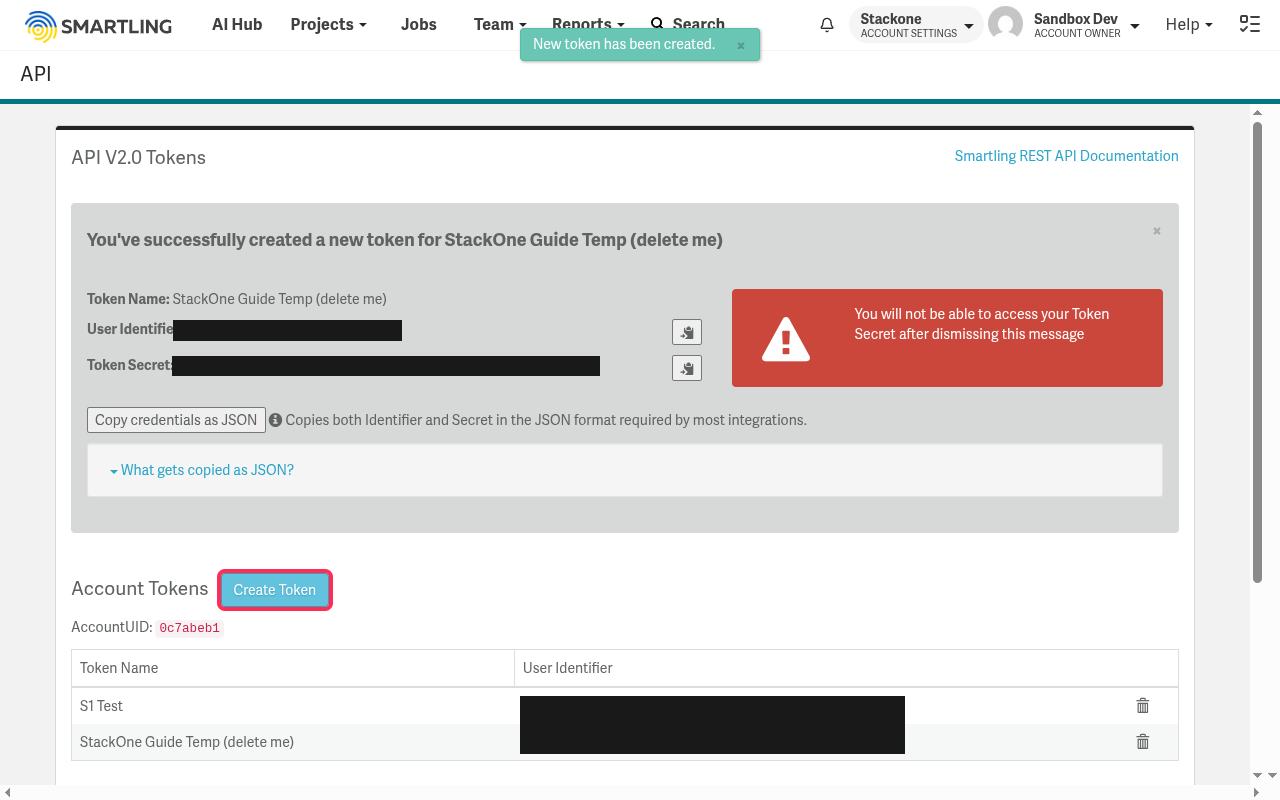Copy the Token Secret to clipboard

click(687, 368)
